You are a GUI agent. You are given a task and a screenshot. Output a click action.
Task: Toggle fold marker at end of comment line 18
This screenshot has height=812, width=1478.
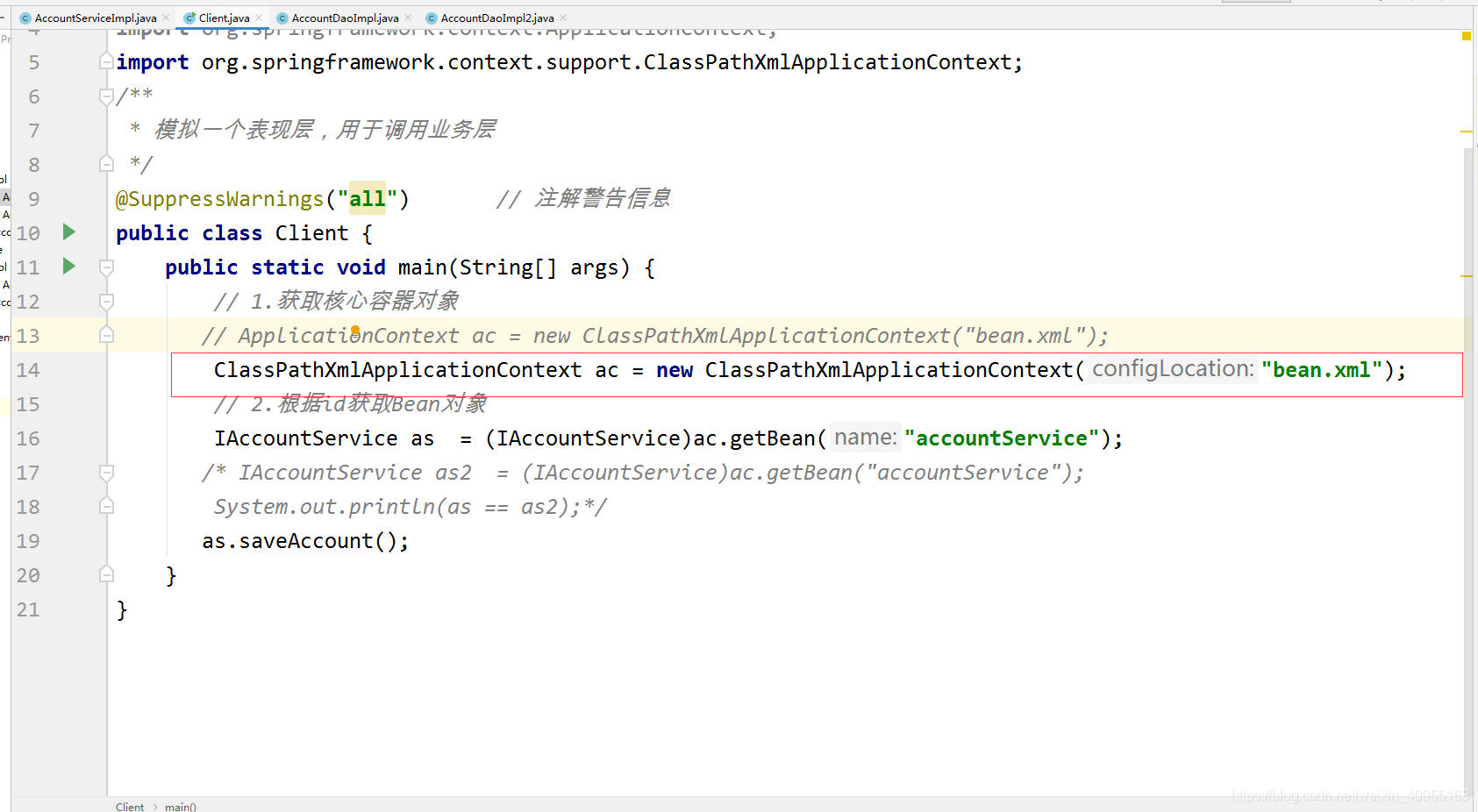pos(106,506)
